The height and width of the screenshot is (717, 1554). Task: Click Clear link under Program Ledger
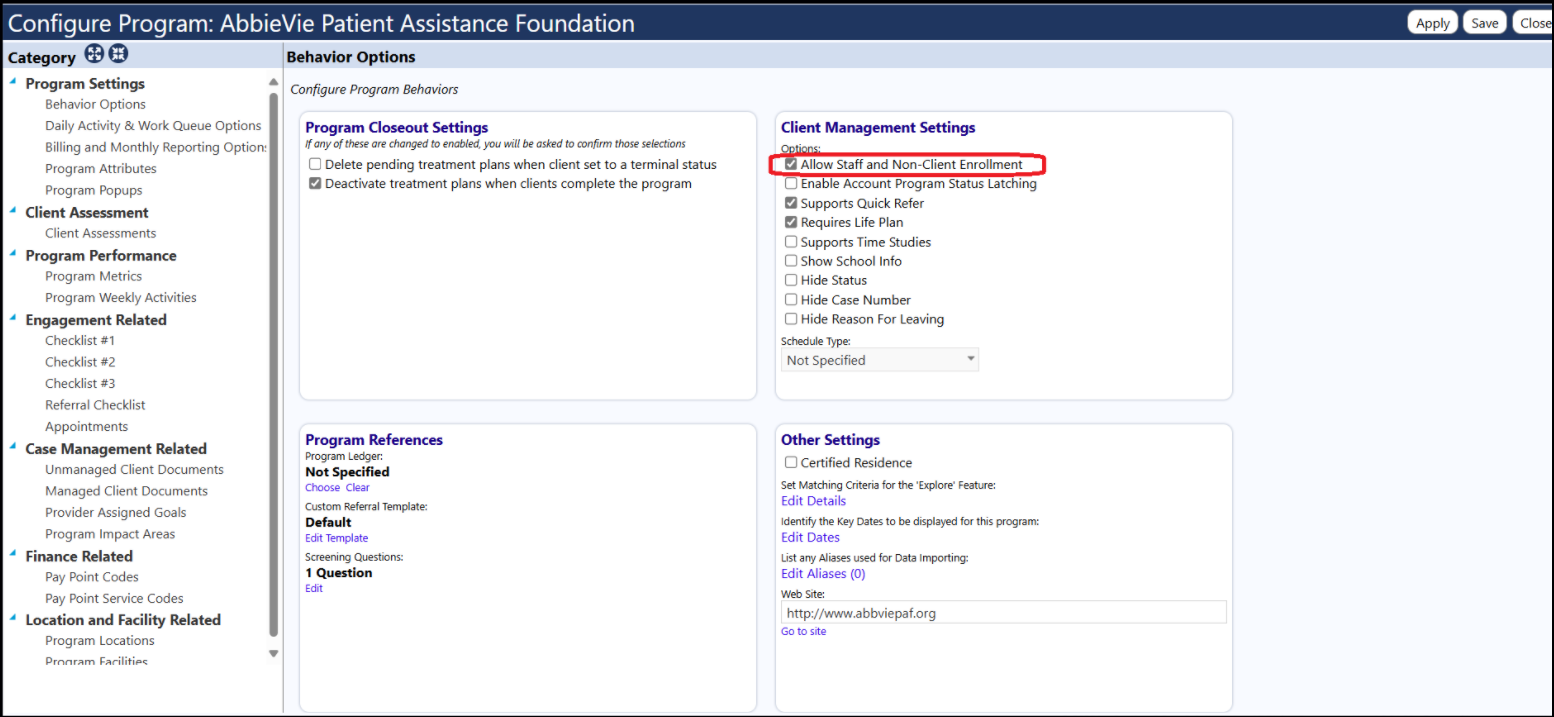tap(358, 488)
